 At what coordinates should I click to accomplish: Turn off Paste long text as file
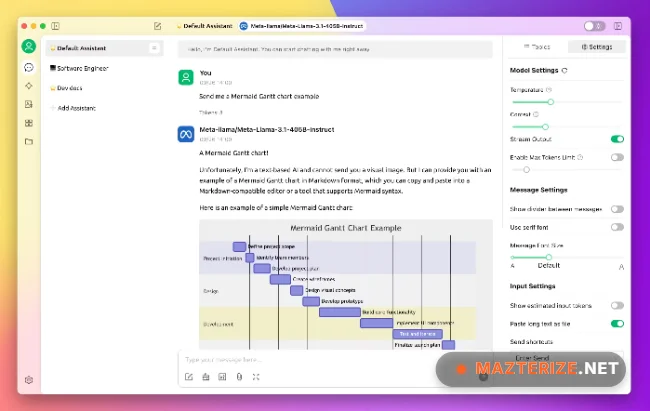click(x=617, y=323)
